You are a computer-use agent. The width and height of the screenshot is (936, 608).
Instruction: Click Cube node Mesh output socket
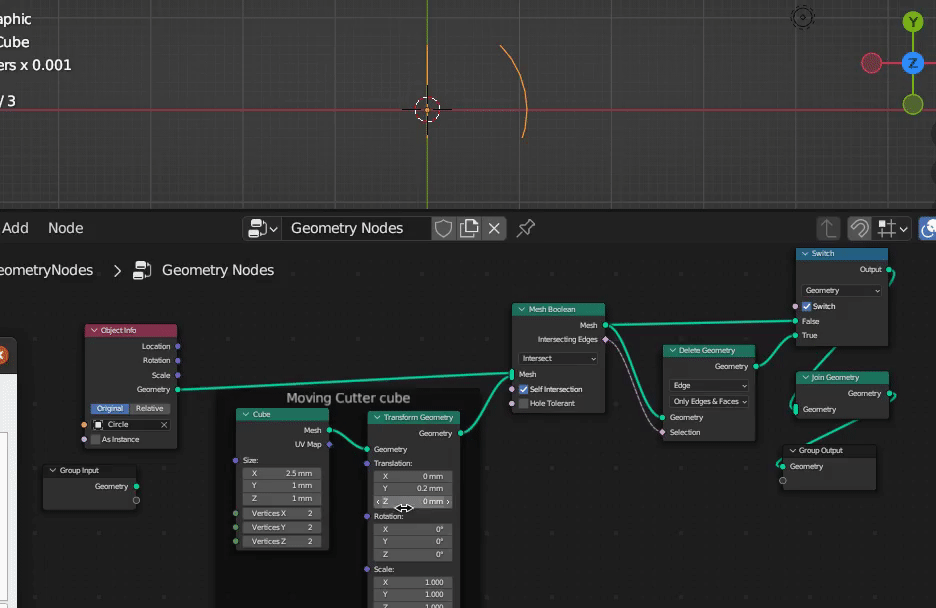point(330,430)
